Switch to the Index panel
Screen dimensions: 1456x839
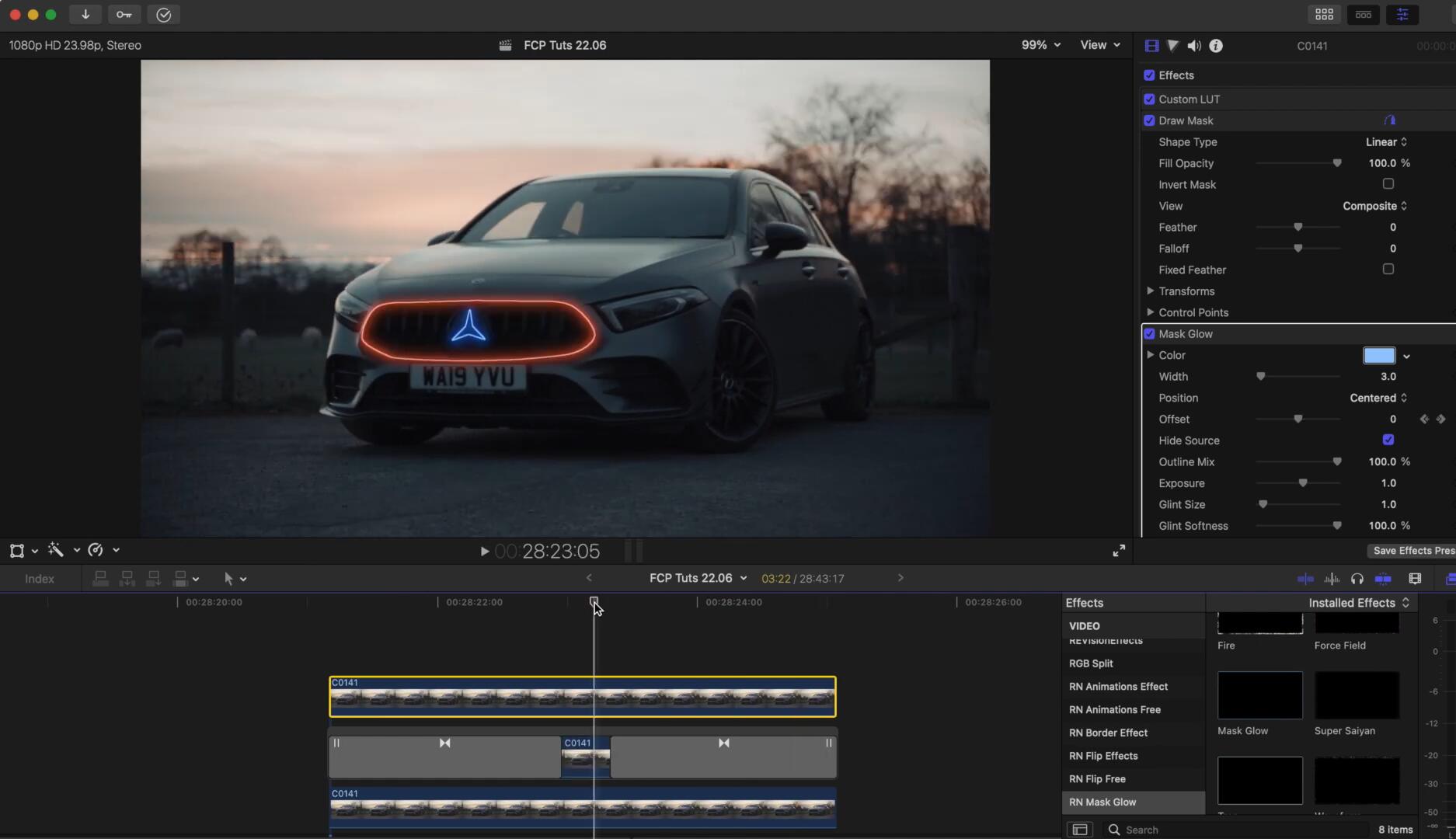(40, 579)
